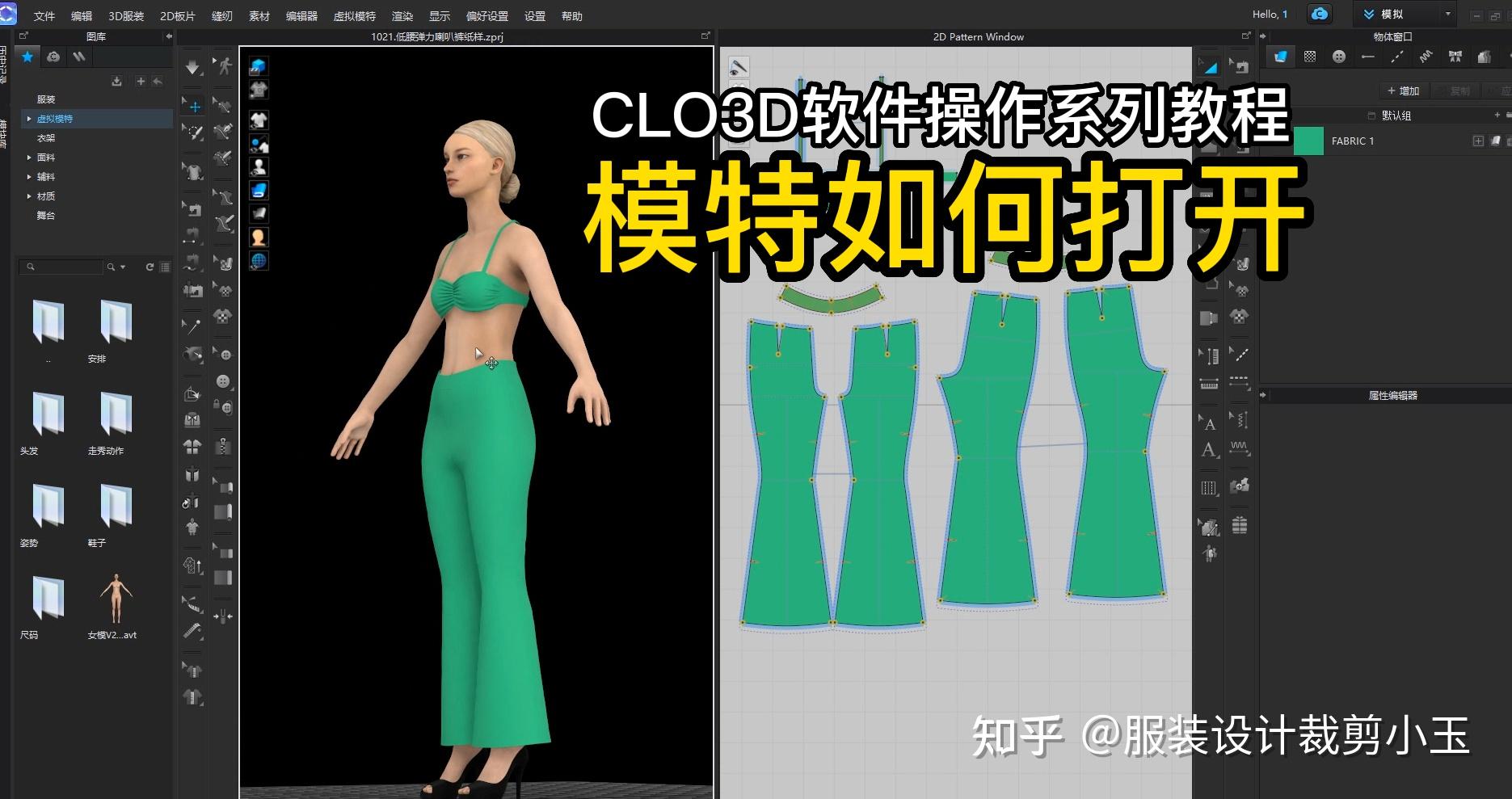Open the 模拟 dropdown arrow at top right
The height and width of the screenshot is (799, 1512).
1449,14
